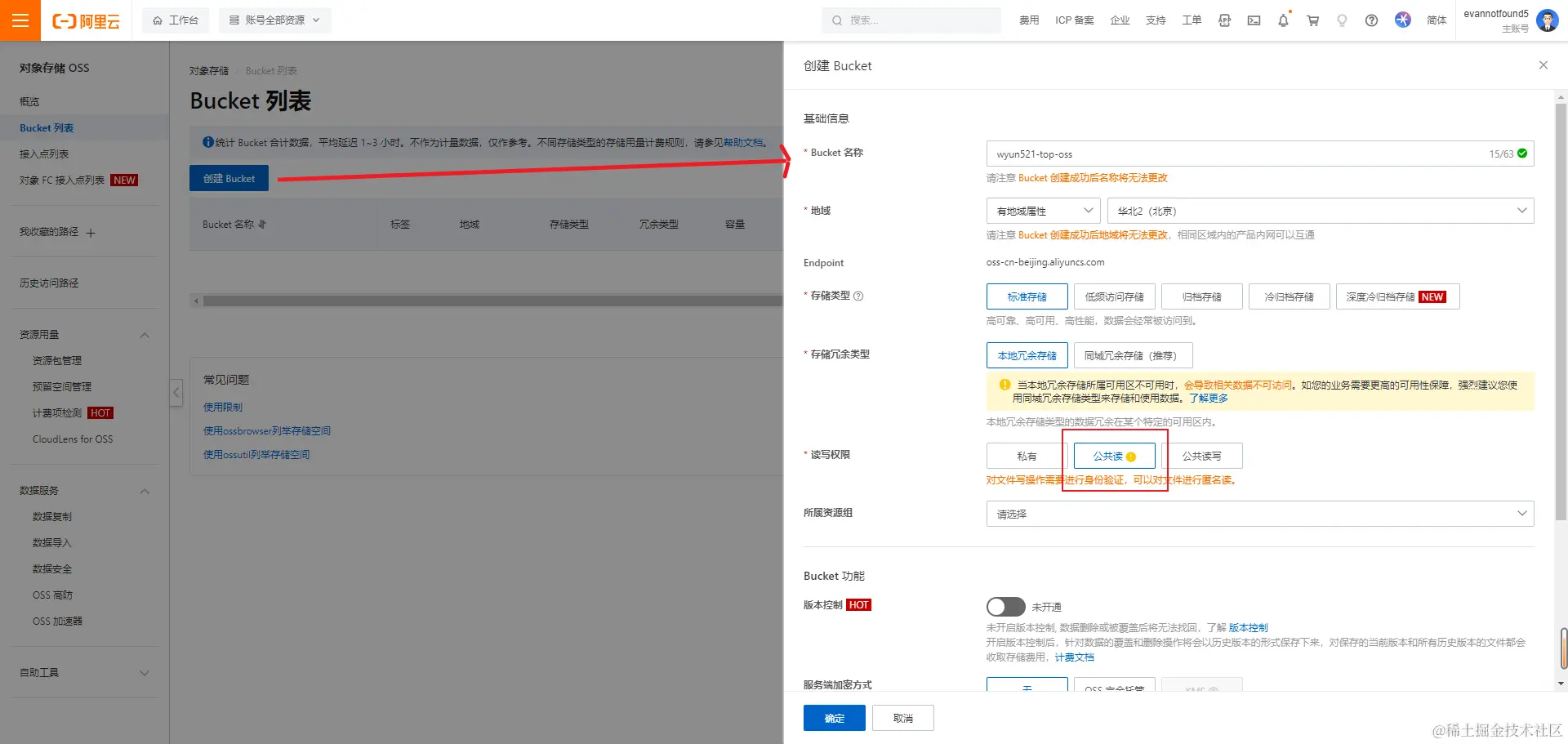Viewport: 1568px width, 744px height.
Task: Click the lightbulb suggestions icon
Action: tap(1342, 20)
